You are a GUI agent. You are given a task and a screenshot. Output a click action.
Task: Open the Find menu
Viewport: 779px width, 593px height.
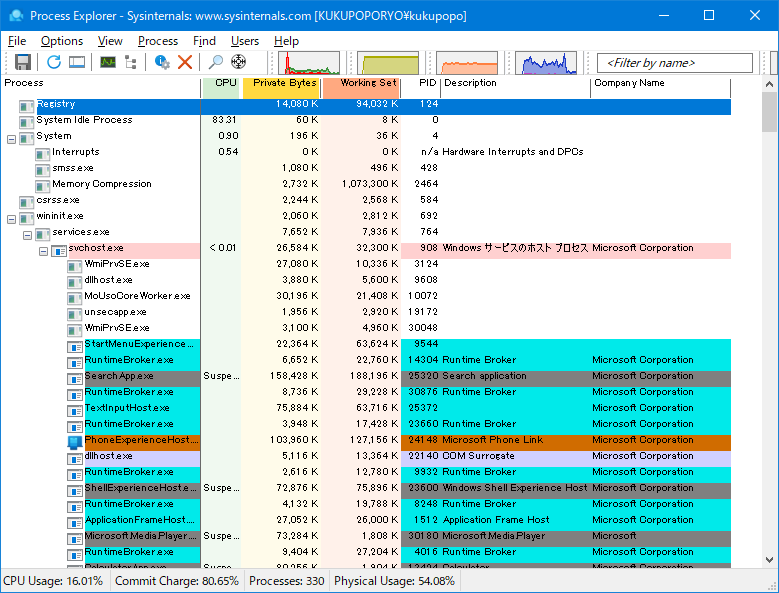pos(204,41)
